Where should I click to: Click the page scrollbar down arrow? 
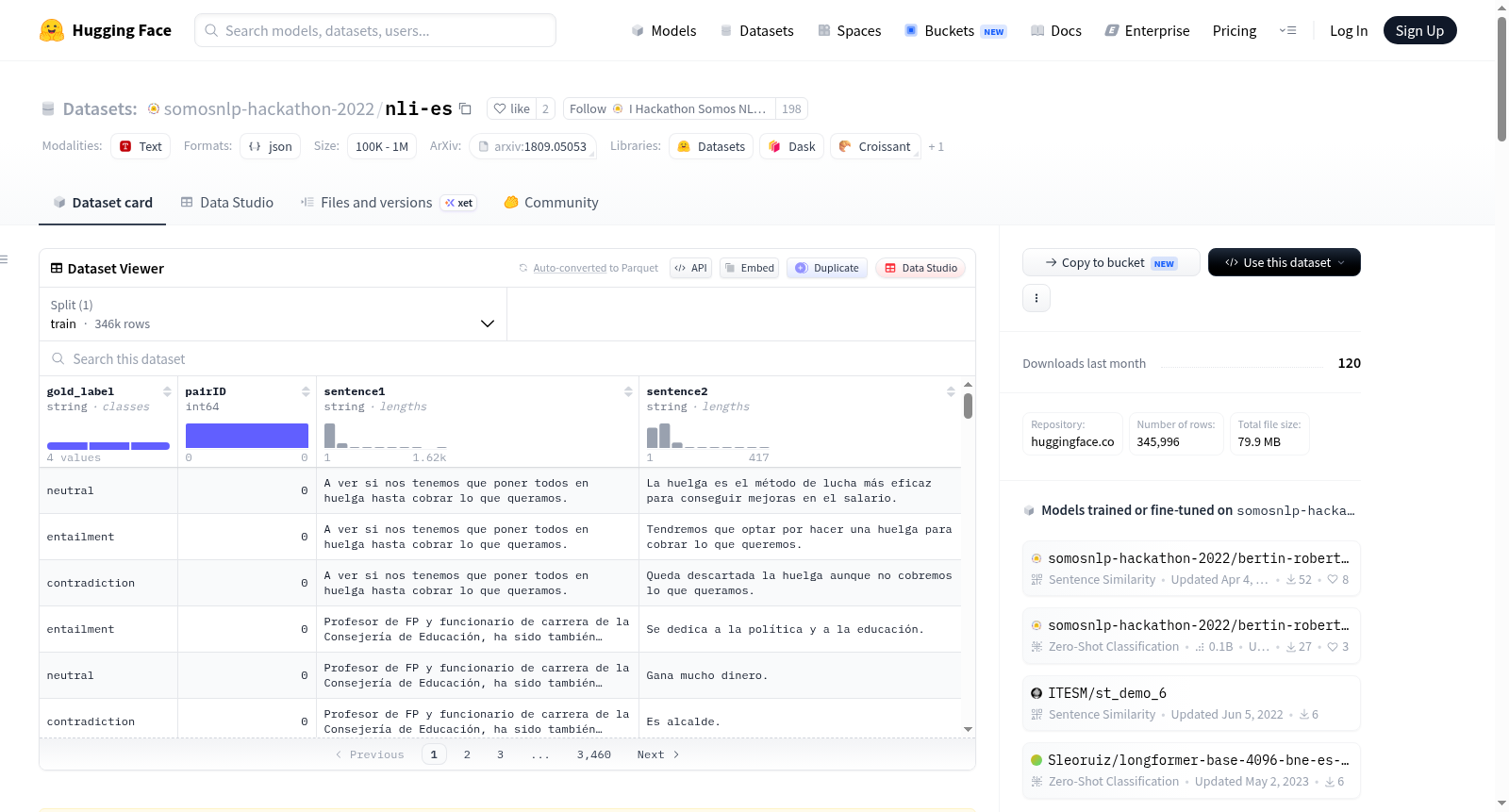click(x=1501, y=804)
